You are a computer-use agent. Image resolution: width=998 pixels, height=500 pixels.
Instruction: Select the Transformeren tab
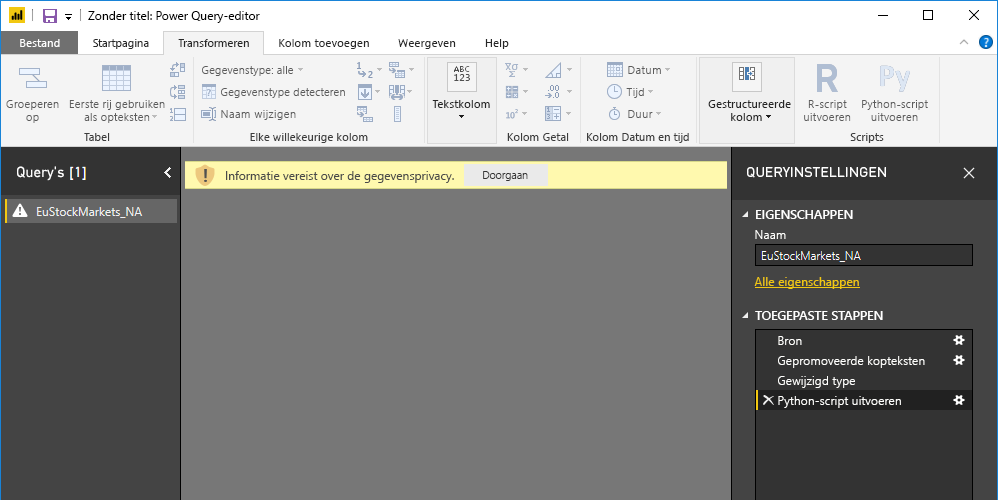[x=214, y=43]
